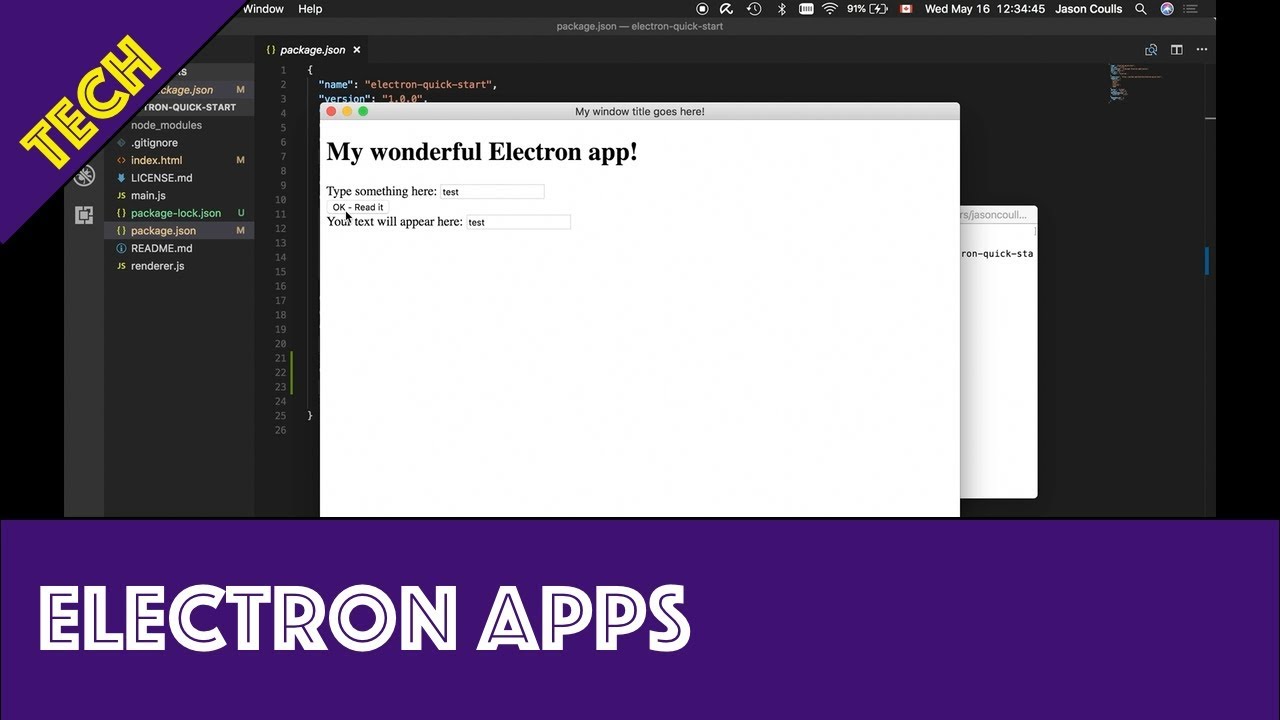
Task: Open .gitignore in the explorer
Action: 179,143
